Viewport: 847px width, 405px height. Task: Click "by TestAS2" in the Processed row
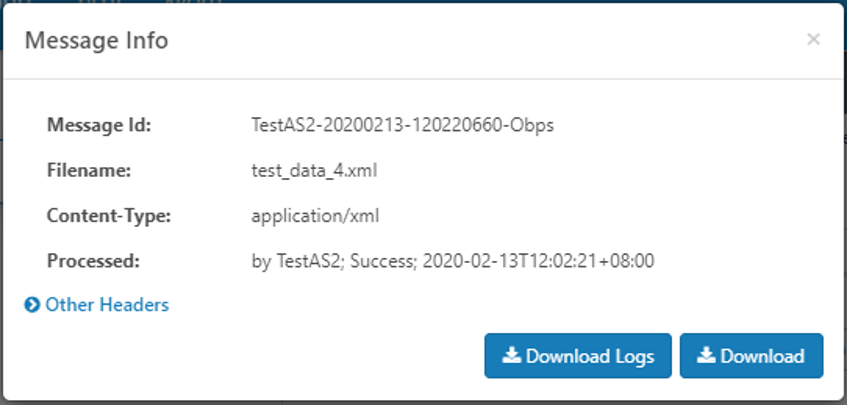[x=298, y=261]
